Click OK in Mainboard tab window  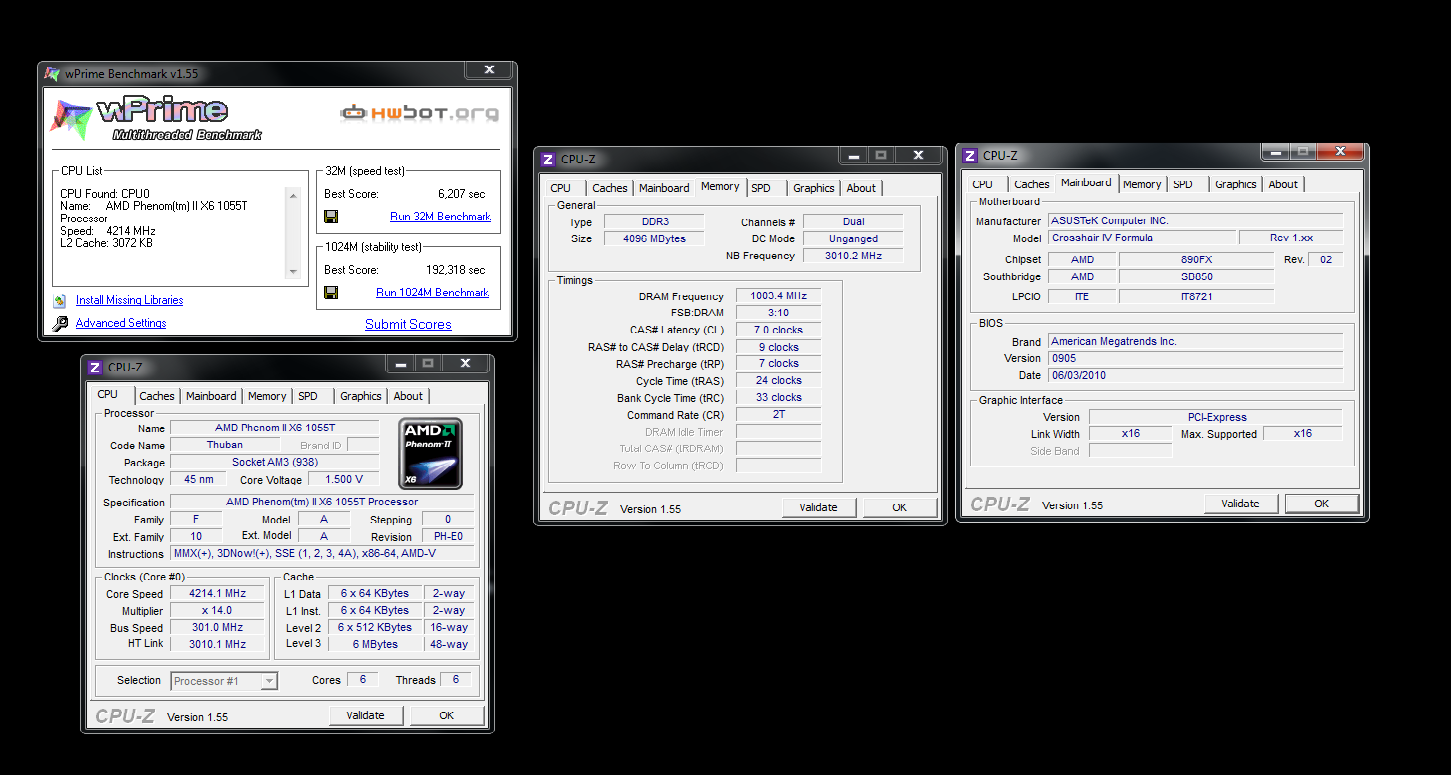[1321, 503]
